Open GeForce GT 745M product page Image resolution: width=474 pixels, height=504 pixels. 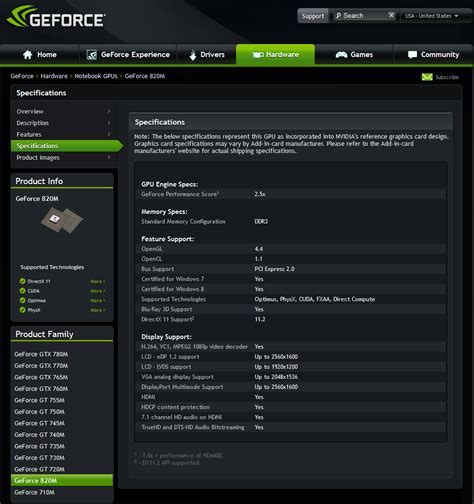click(x=39, y=423)
